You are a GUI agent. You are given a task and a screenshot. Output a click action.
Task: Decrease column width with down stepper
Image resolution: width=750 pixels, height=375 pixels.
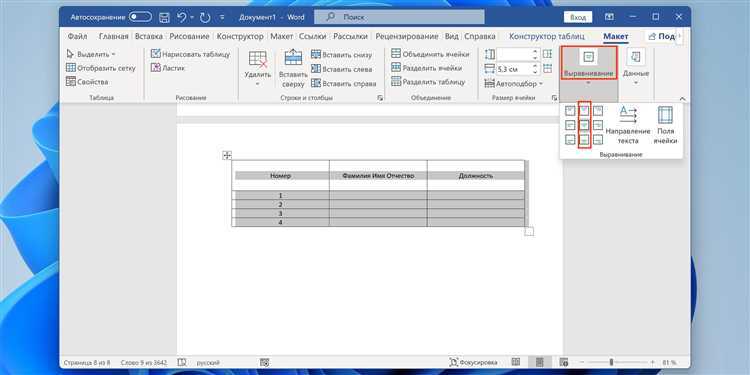point(536,72)
